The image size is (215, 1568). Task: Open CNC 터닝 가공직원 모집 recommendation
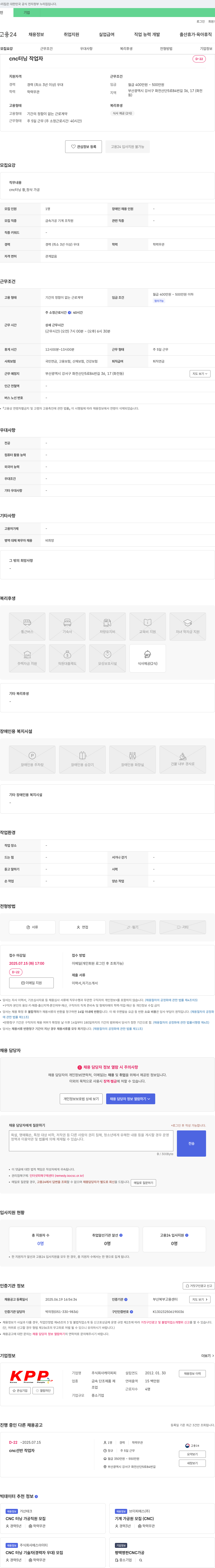[x=26, y=1519]
